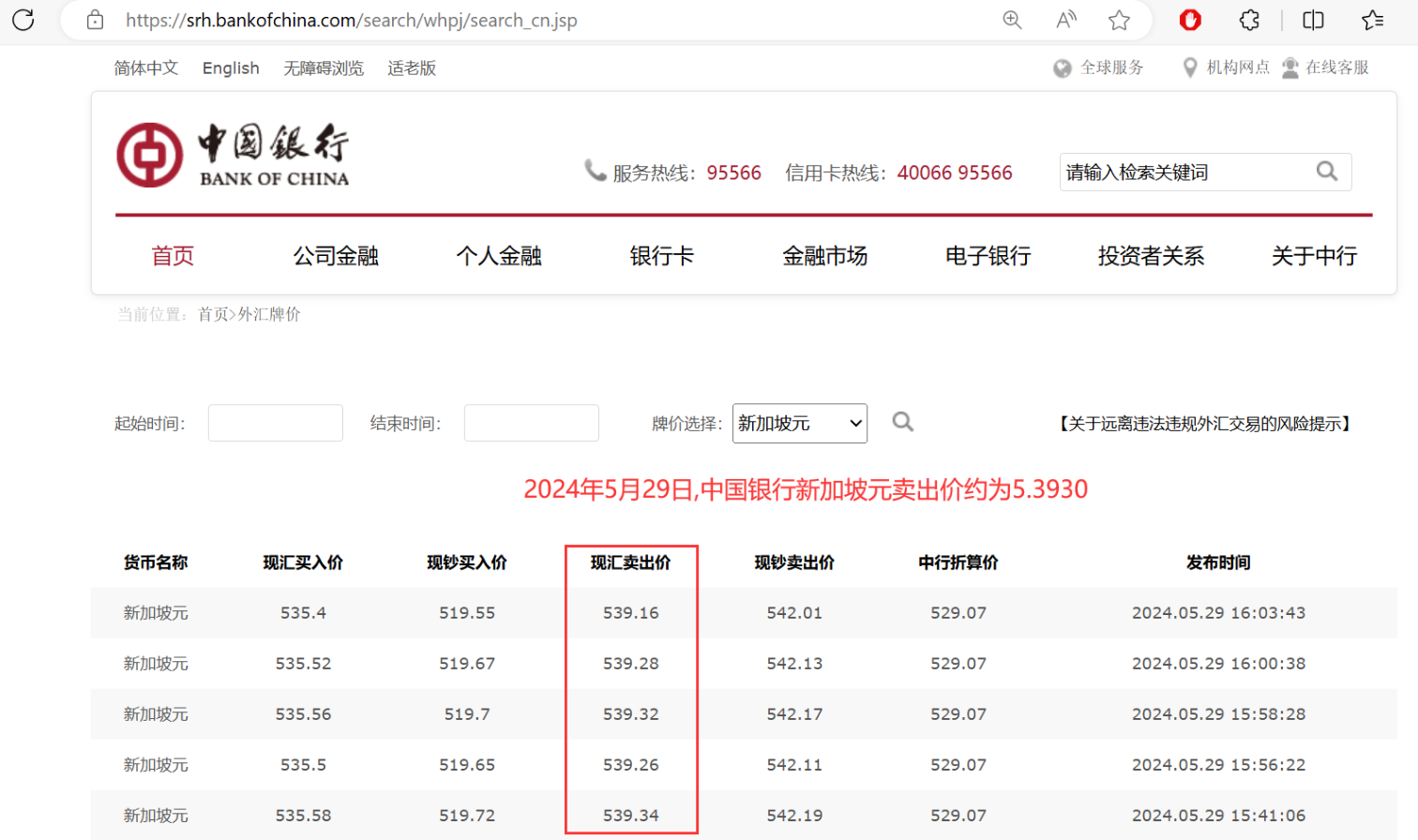The width and height of the screenshot is (1418, 840).
Task: Add page to favorites star icon
Action: 1119,20
